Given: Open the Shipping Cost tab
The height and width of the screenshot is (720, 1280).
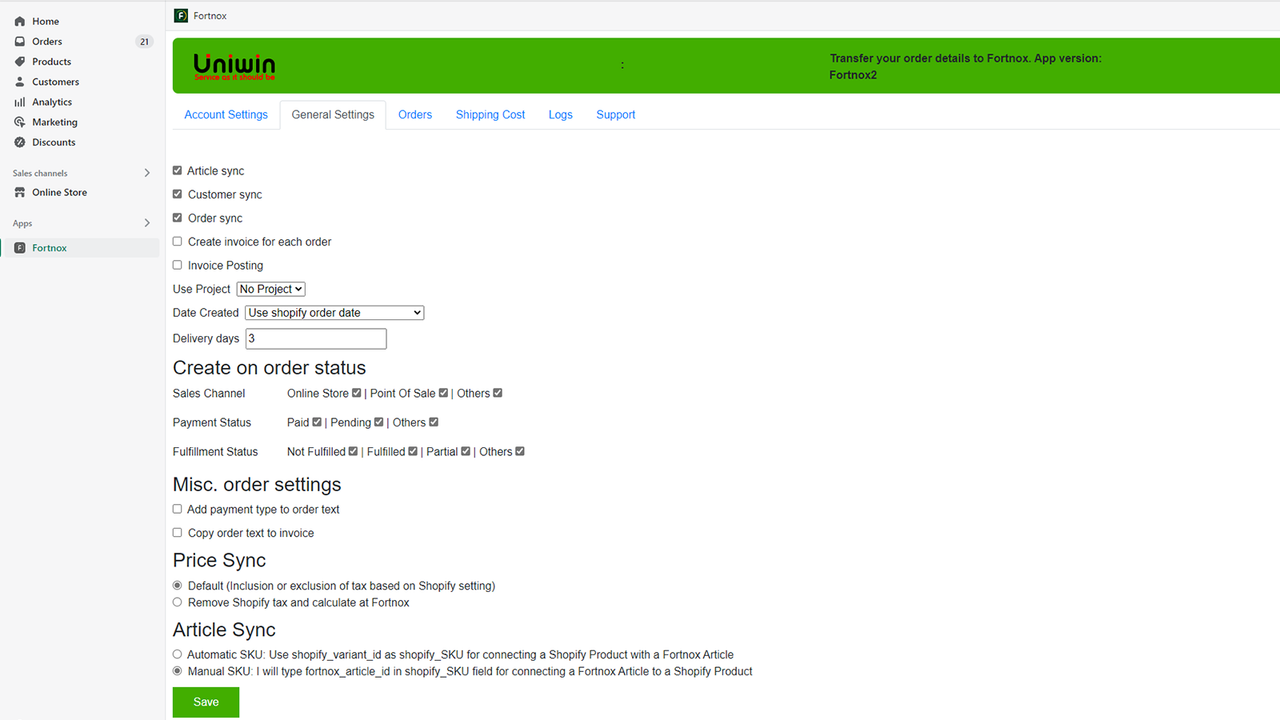Looking at the screenshot, I should pos(490,115).
